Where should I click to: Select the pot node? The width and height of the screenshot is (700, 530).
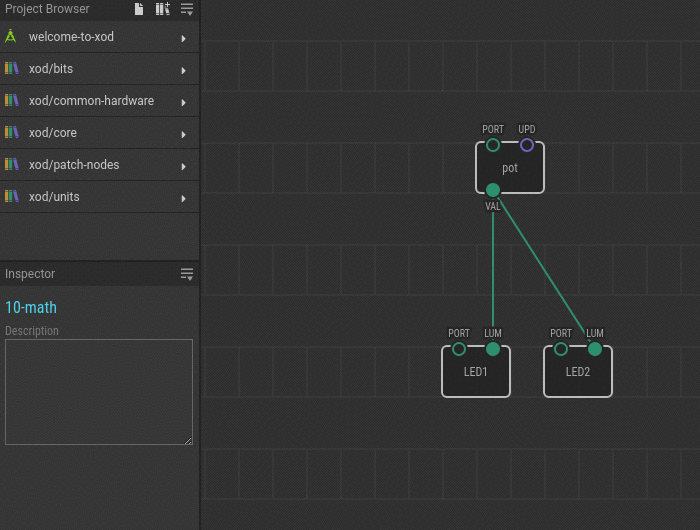click(510, 169)
